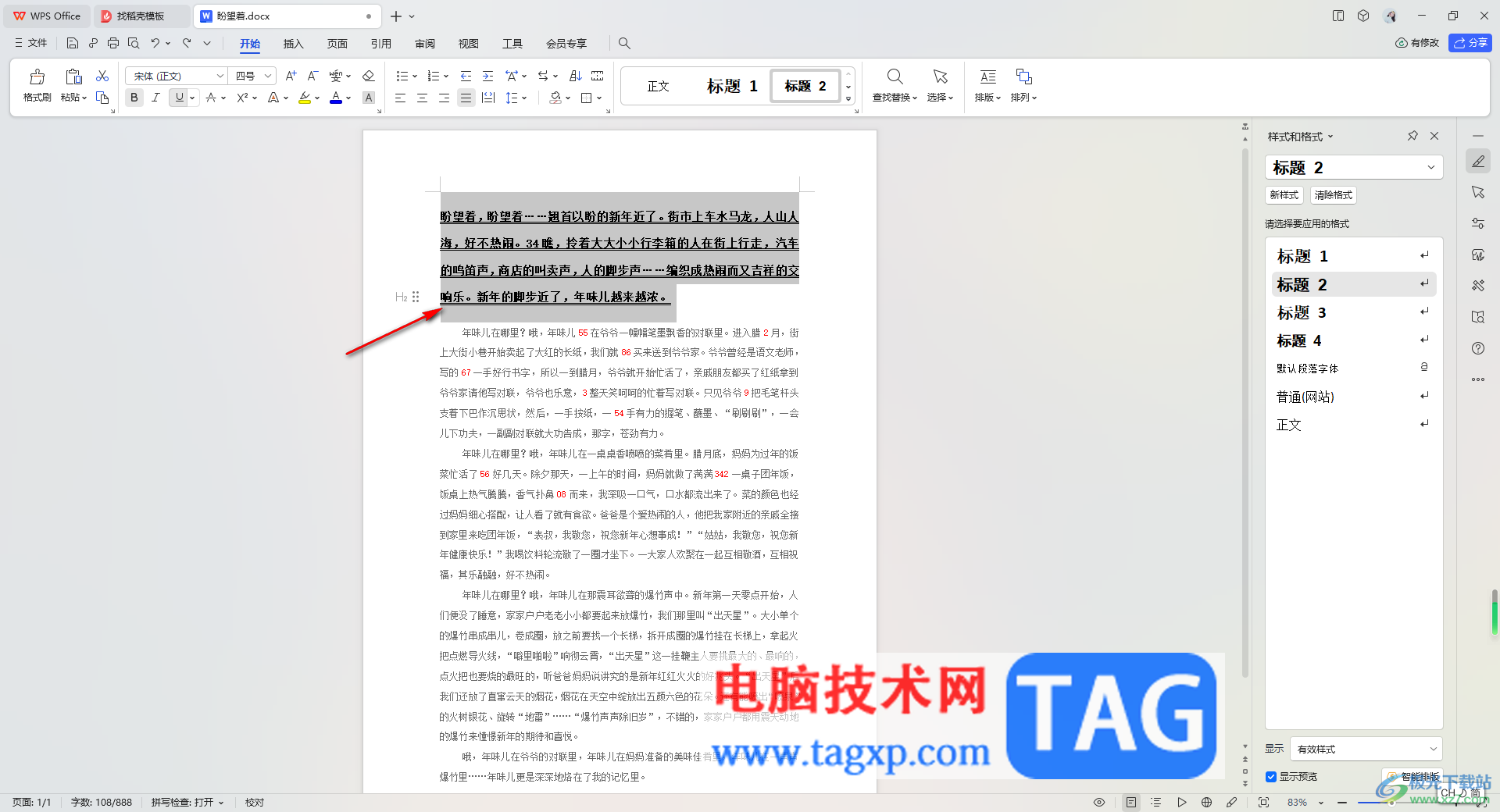Apply the 标题 1 style in ribbon gallery

tap(732, 86)
